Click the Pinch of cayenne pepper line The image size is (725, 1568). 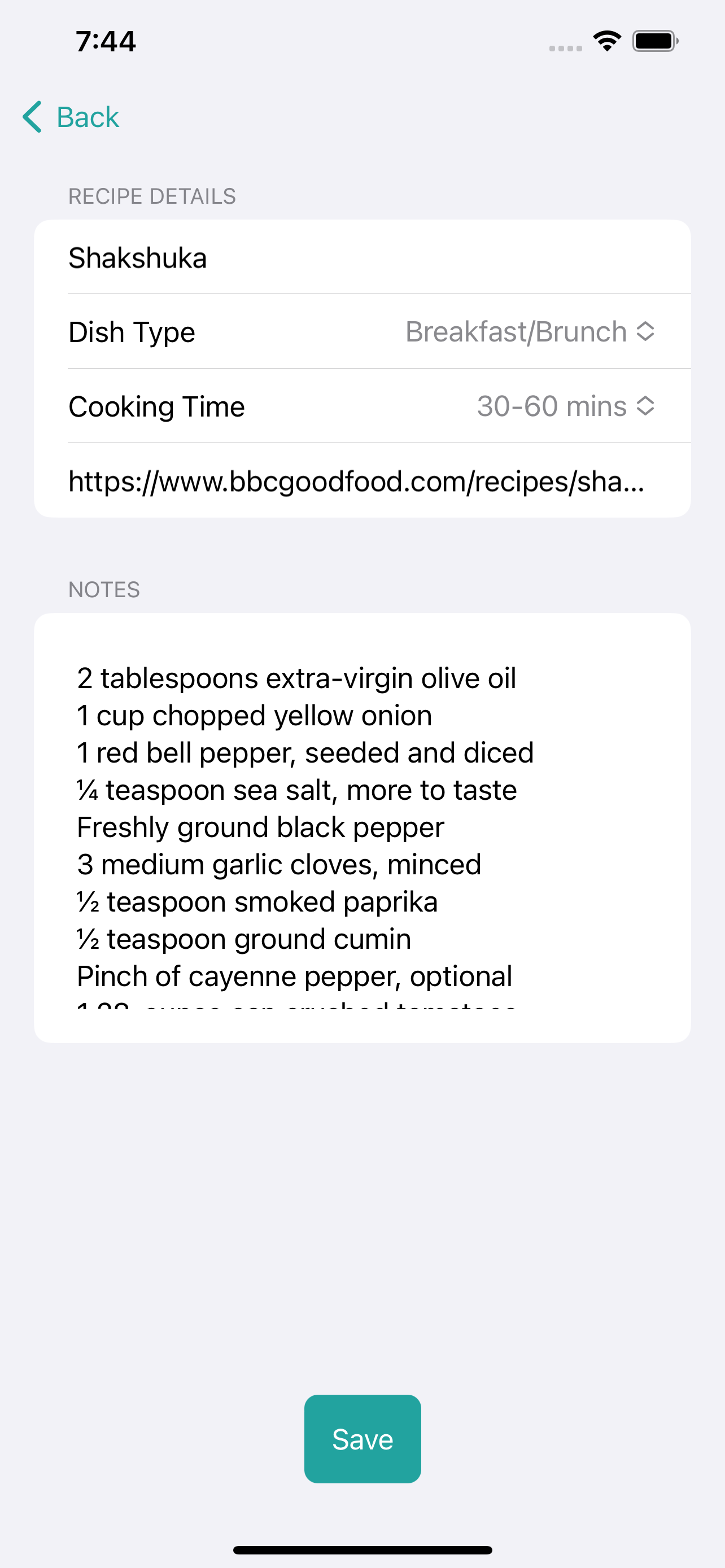pyautogui.click(x=295, y=976)
